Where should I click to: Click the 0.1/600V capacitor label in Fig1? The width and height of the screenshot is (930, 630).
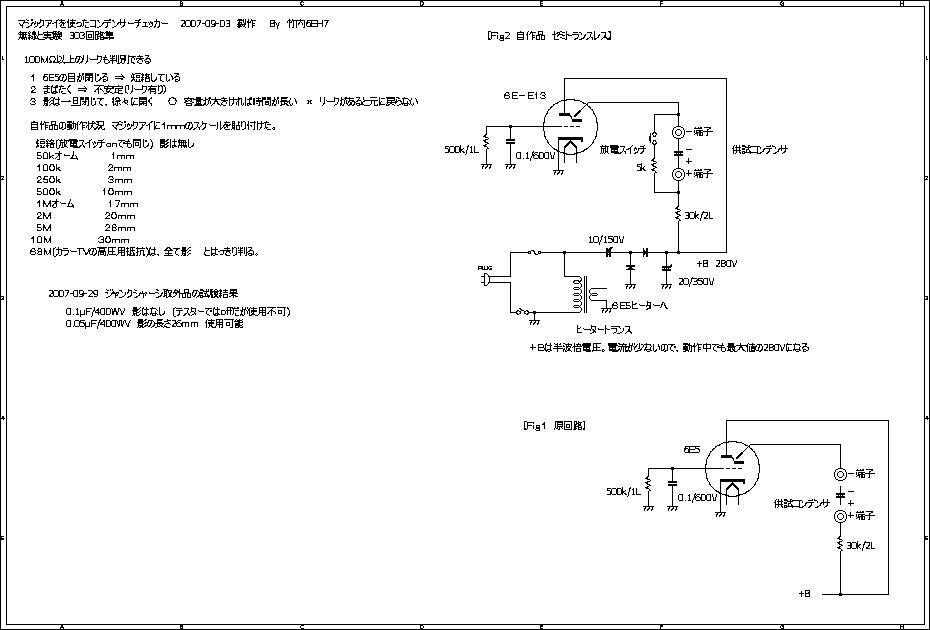pyautogui.click(x=698, y=498)
